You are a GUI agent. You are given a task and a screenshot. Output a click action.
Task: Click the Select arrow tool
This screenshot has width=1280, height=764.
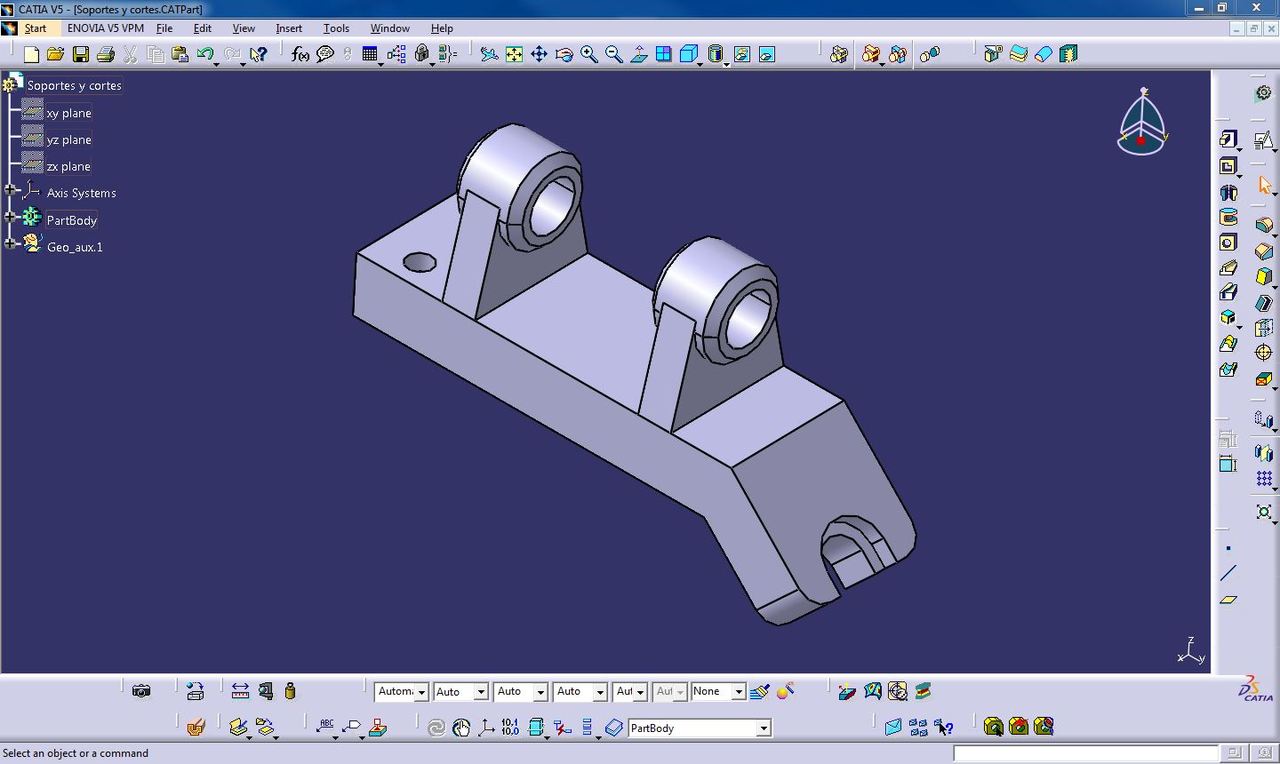click(x=1264, y=185)
